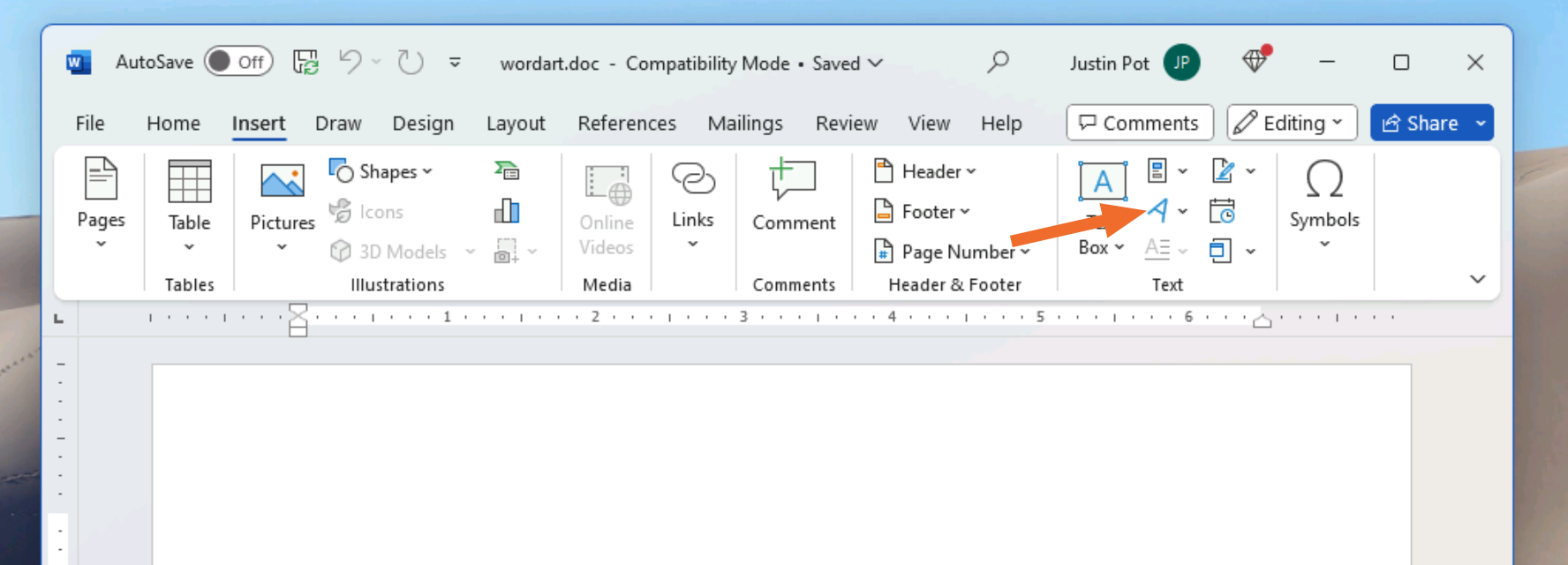1568x565 pixels.
Task: Toggle the AutoSave switch on
Action: point(238,62)
